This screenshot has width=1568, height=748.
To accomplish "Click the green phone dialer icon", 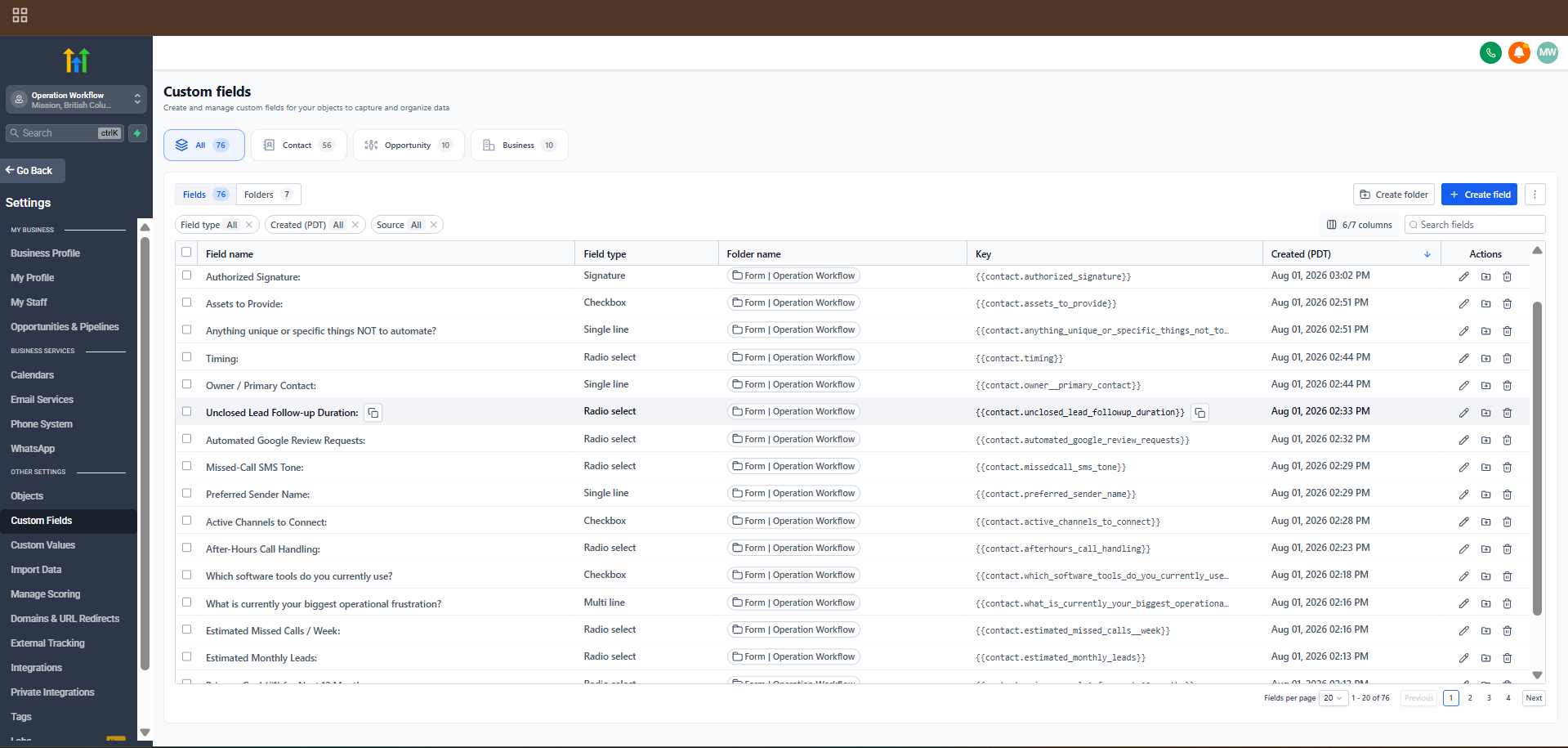I will tap(1490, 53).
